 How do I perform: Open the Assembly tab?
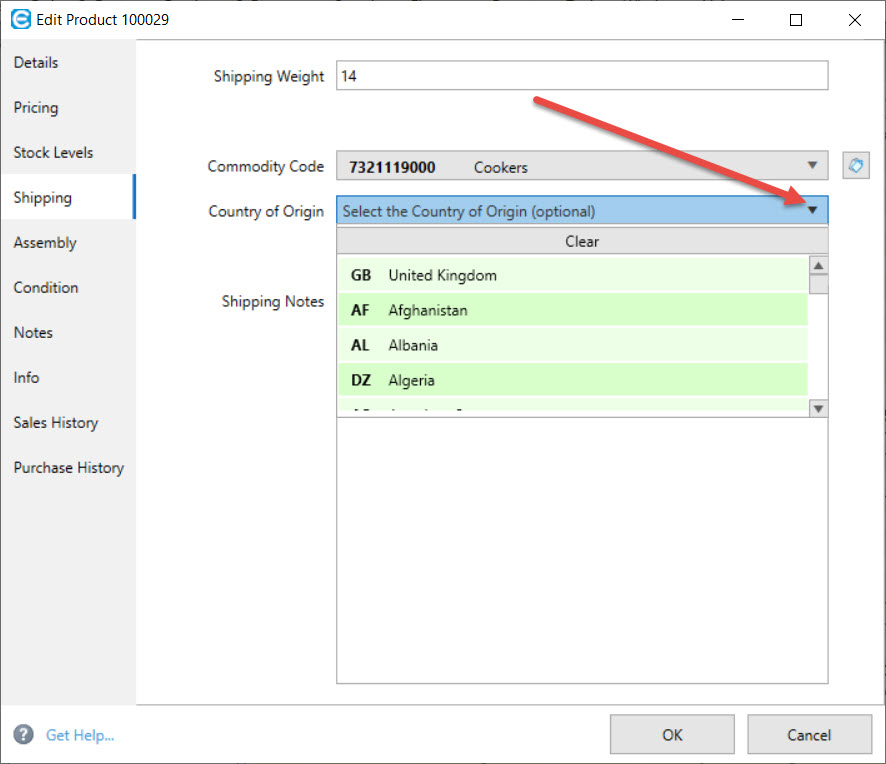(45, 243)
